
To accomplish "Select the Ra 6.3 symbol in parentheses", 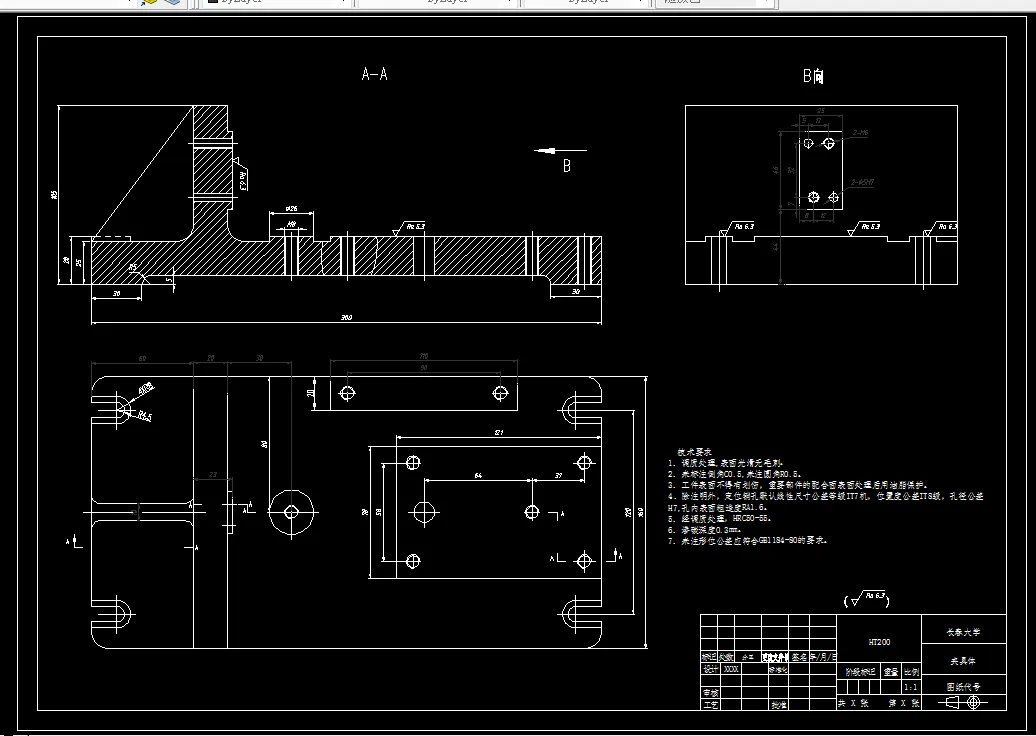I will (867, 599).
